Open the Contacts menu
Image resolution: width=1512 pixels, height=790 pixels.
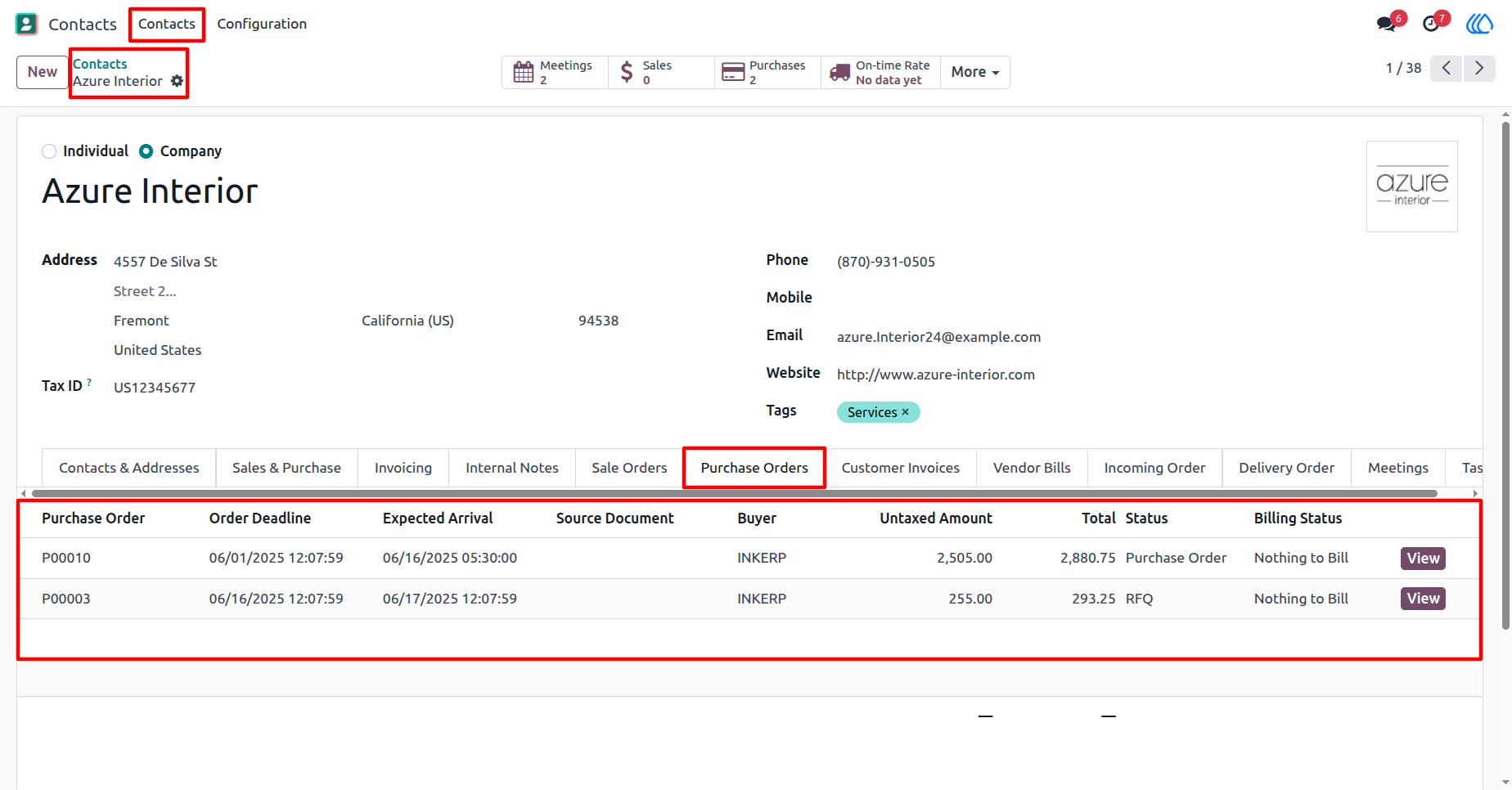[x=167, y=24]
